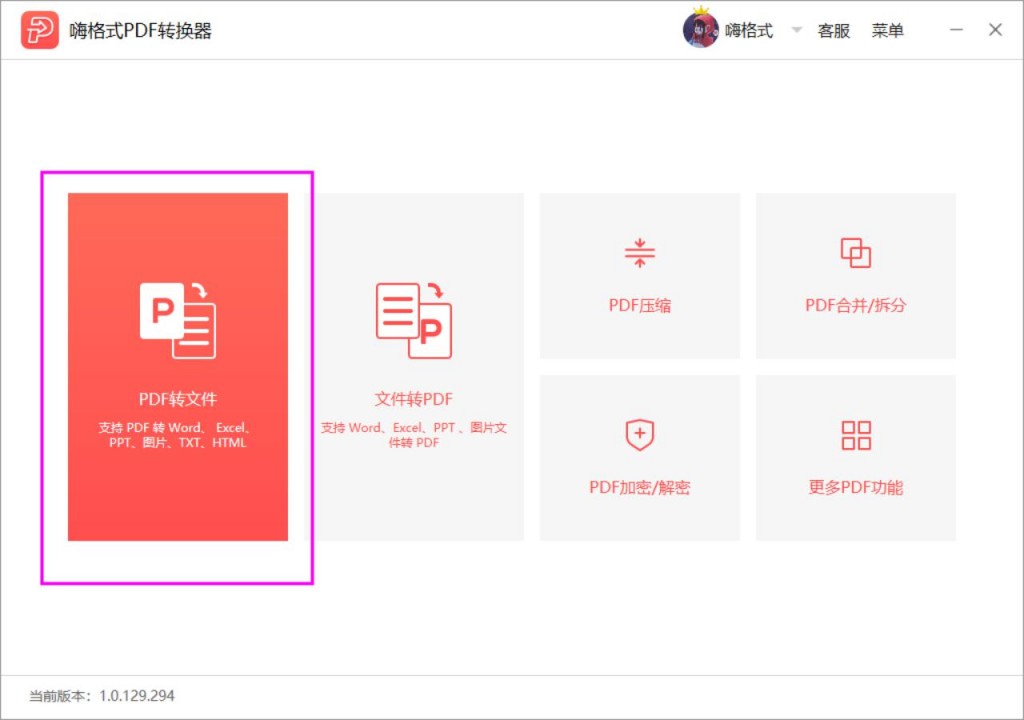1024x720 pixels.
Task: Close the converter window
Action: click(995, 29)
